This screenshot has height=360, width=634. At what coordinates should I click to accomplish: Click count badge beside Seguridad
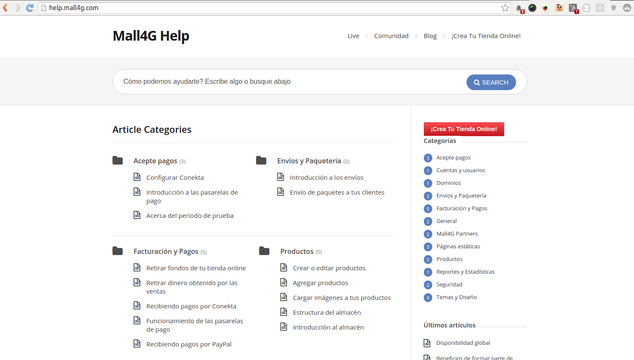428,285
